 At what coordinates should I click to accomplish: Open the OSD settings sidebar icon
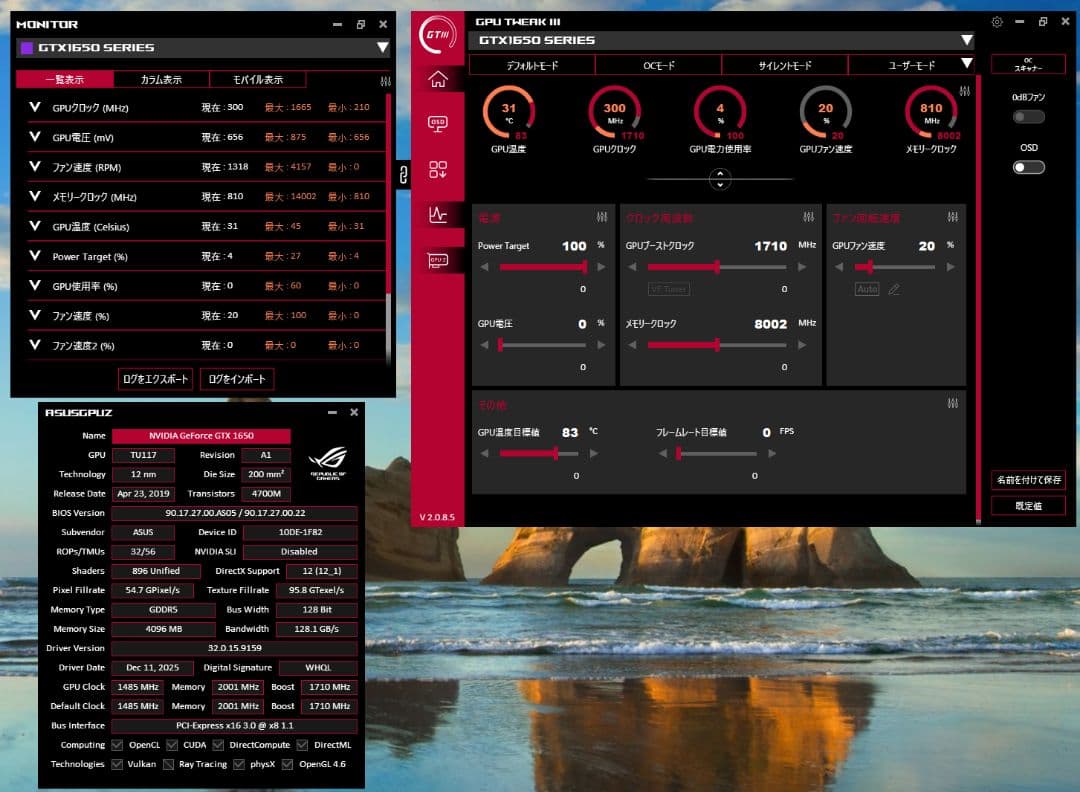437,124
